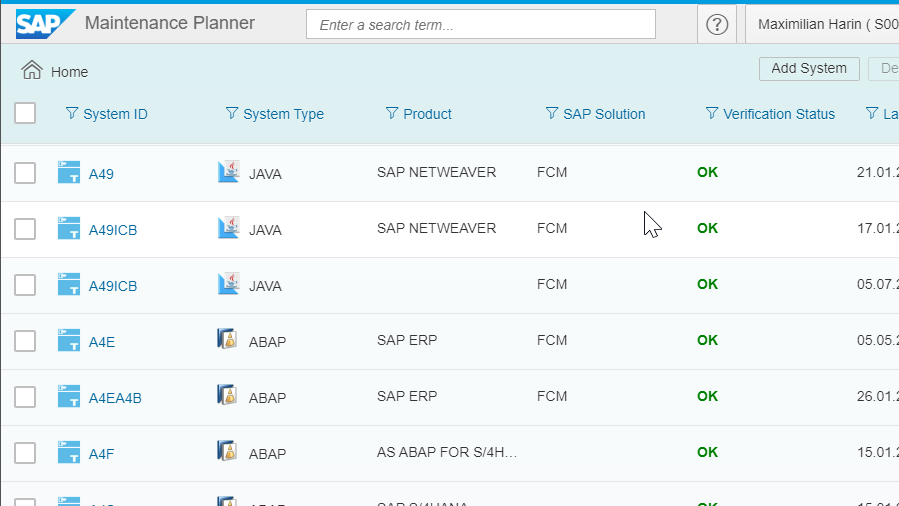Image resolution: width=899 pixels, height=506 pixels.
Task: Click the OK status in A49 row
Action: pyautogui.click(x=708, y=172)
